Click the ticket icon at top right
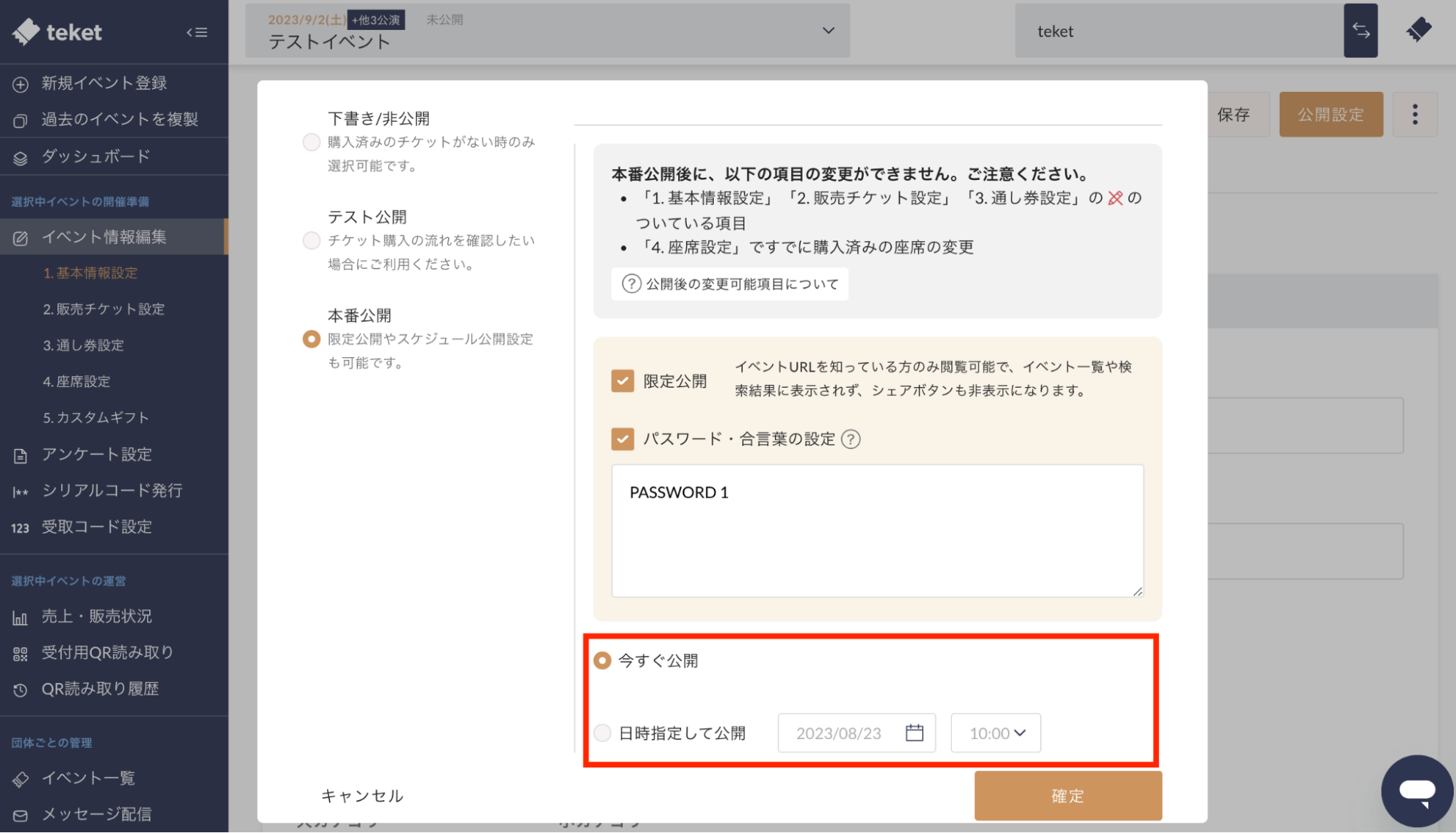1456x833 pixels. click(1417, 31)
